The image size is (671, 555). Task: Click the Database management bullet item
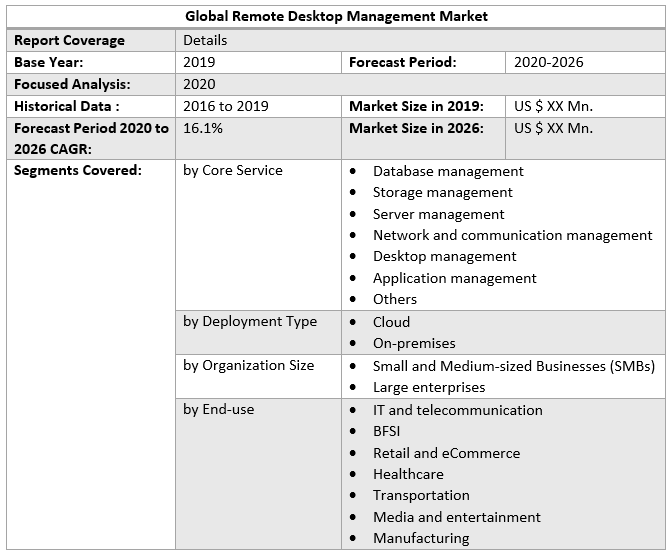[447, 171]
